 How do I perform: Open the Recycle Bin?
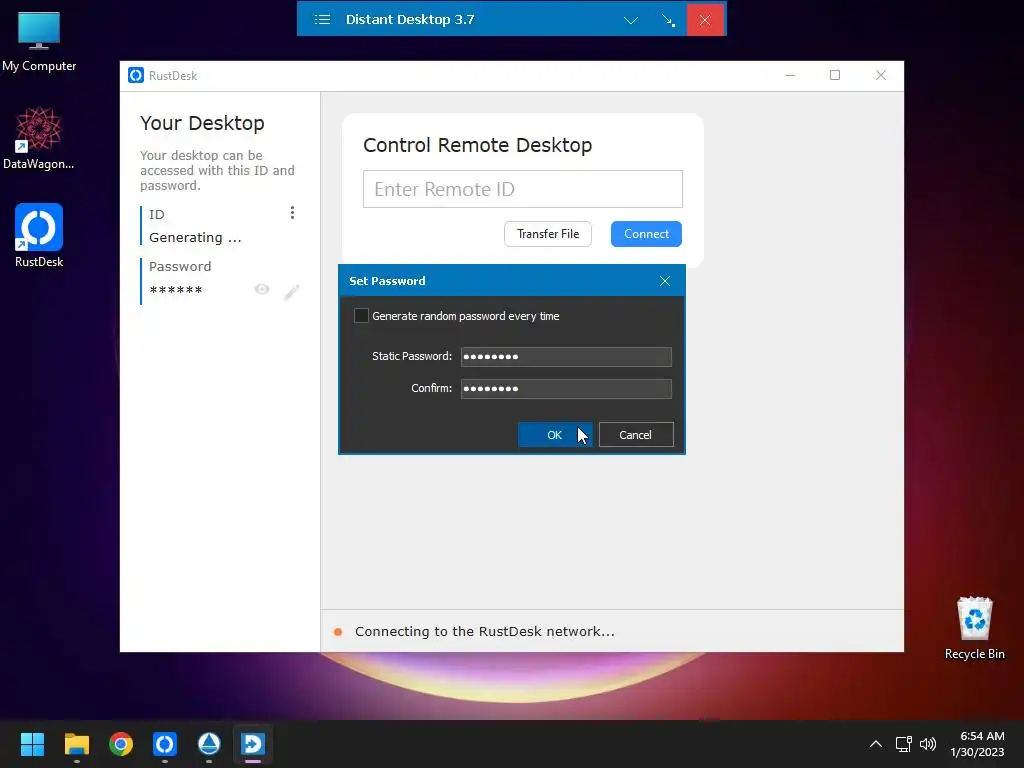pos(974,628)
